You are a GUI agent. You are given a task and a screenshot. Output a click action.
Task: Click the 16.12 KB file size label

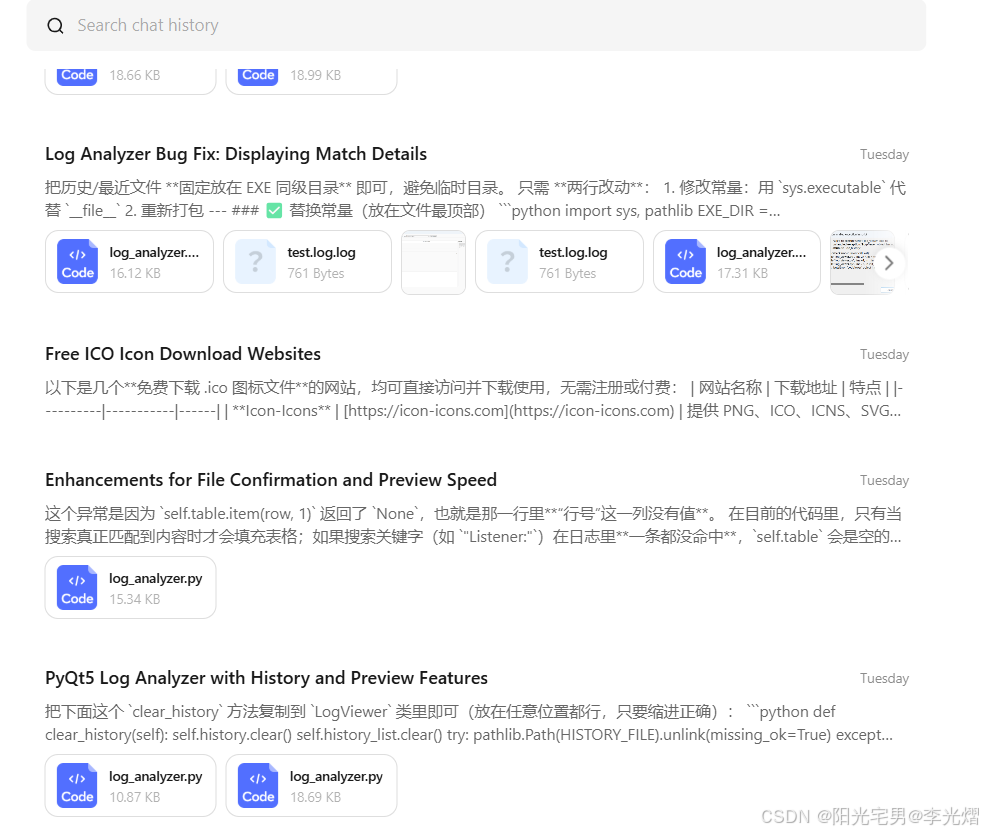point(135,273)
